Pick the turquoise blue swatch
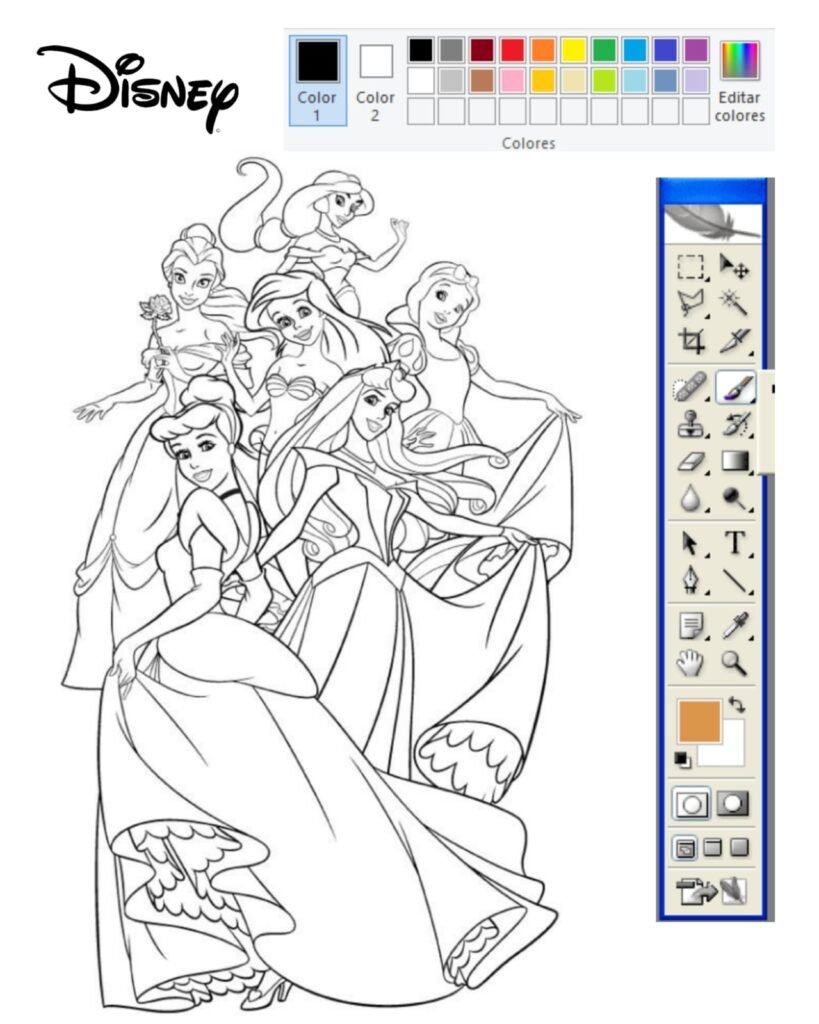 coord(635,50)
